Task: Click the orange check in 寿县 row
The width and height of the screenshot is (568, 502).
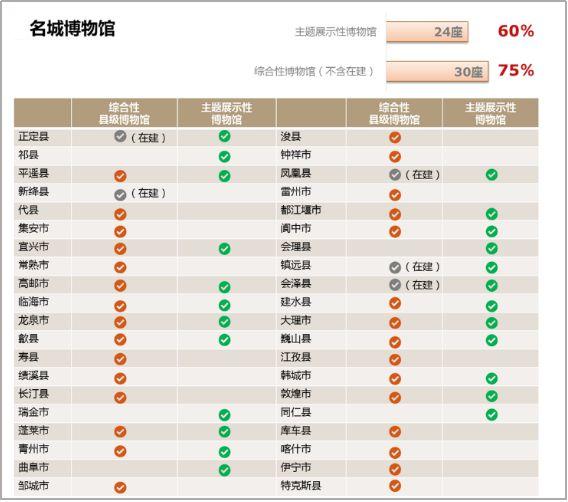Action: point(120,359)
